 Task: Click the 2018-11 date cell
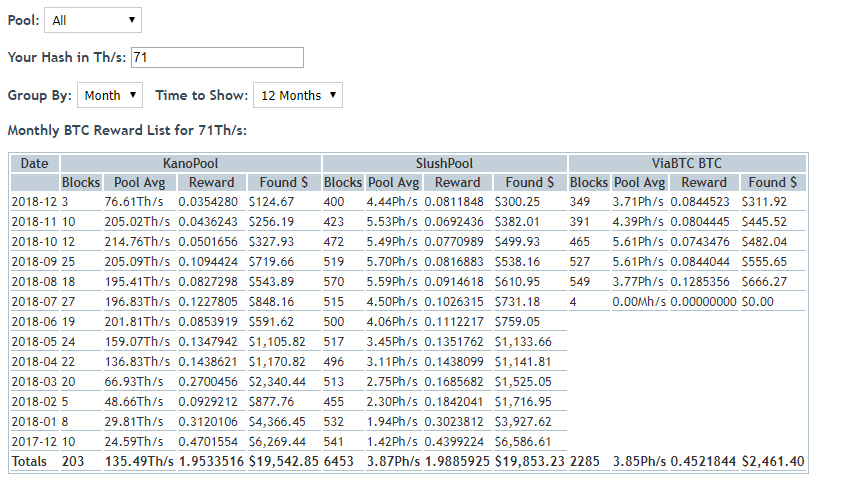[34, 222]
